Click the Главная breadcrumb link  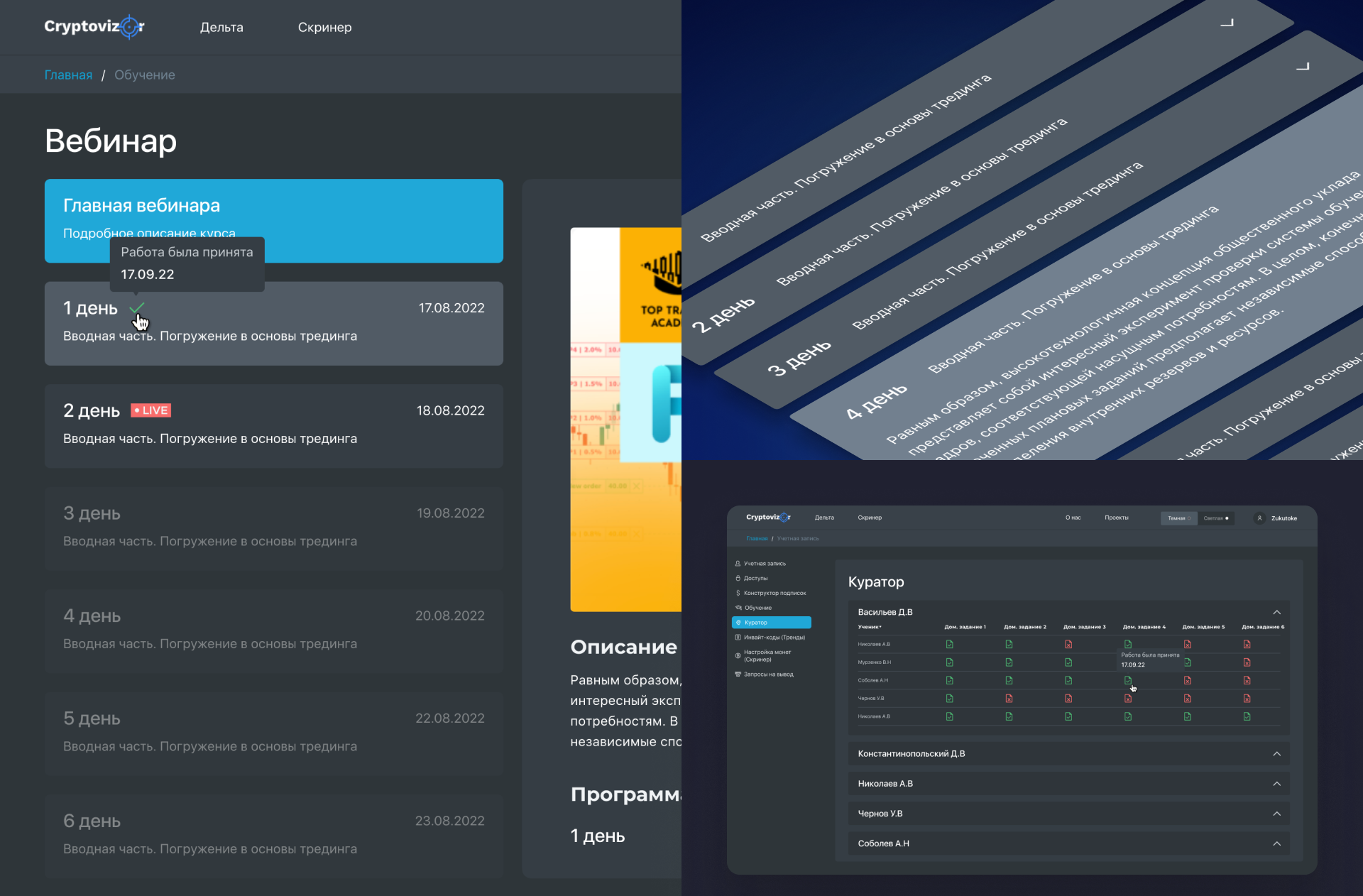(x=68, y=75)
